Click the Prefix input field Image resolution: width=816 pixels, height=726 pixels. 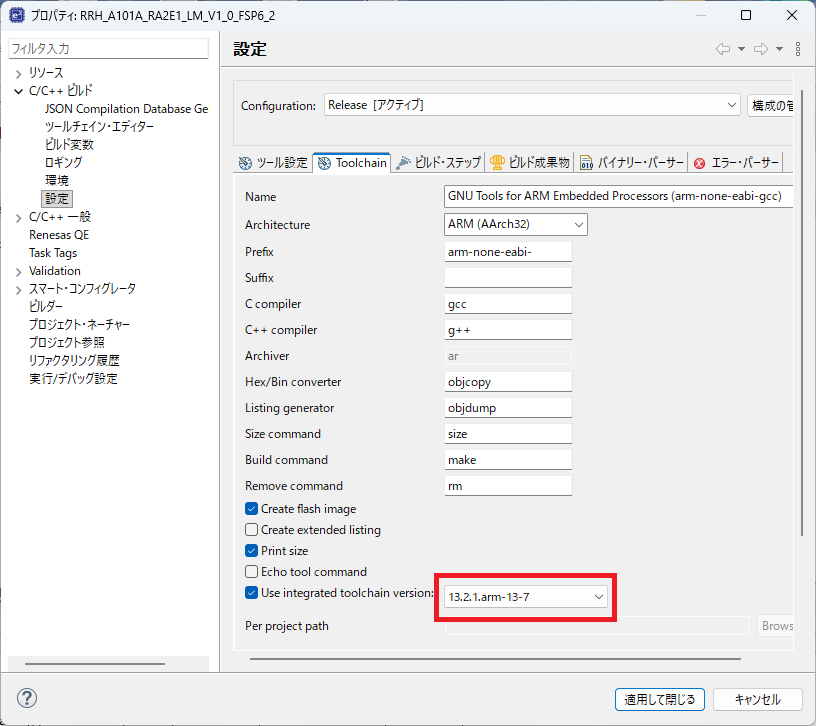[x=507, y=252]
